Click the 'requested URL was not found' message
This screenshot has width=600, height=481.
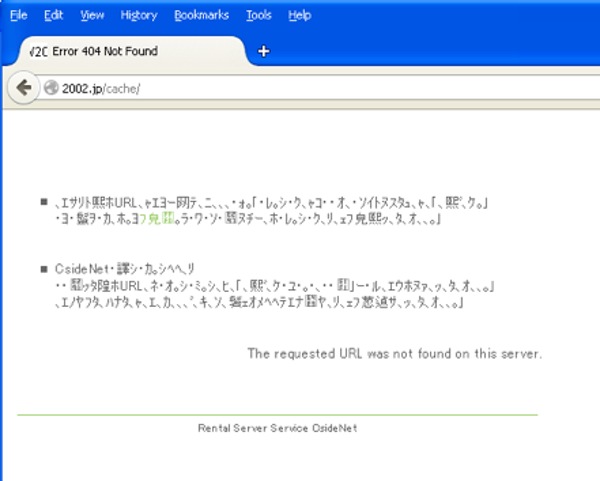click(394, 353)
